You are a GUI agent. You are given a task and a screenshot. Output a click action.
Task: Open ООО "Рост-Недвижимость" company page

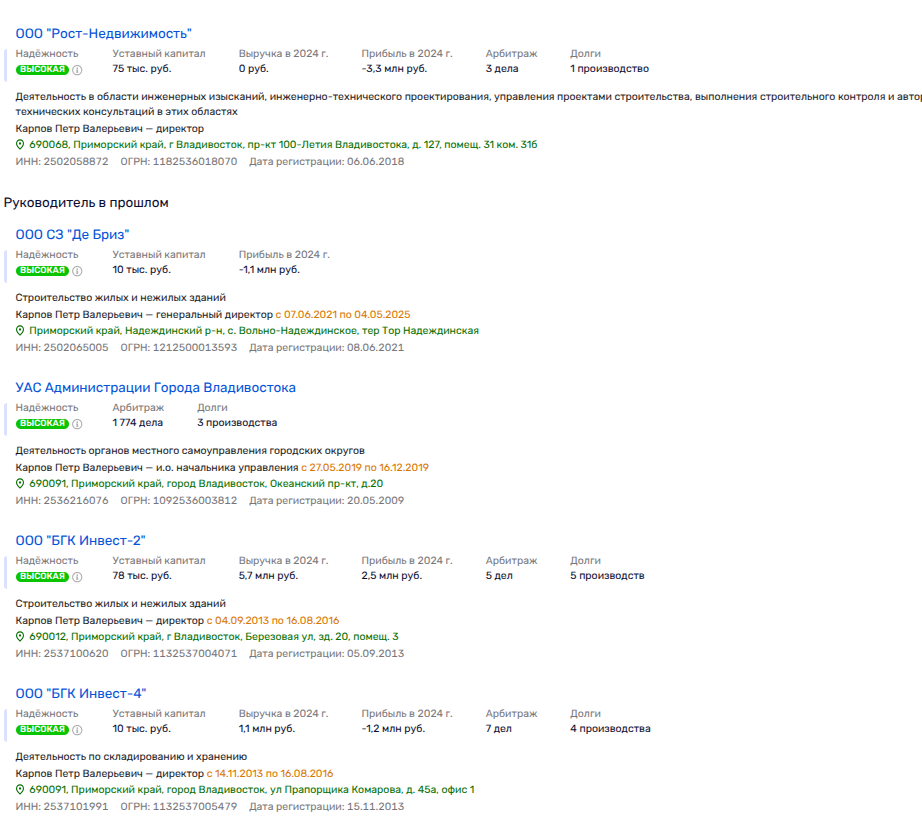tap(103, 34)
